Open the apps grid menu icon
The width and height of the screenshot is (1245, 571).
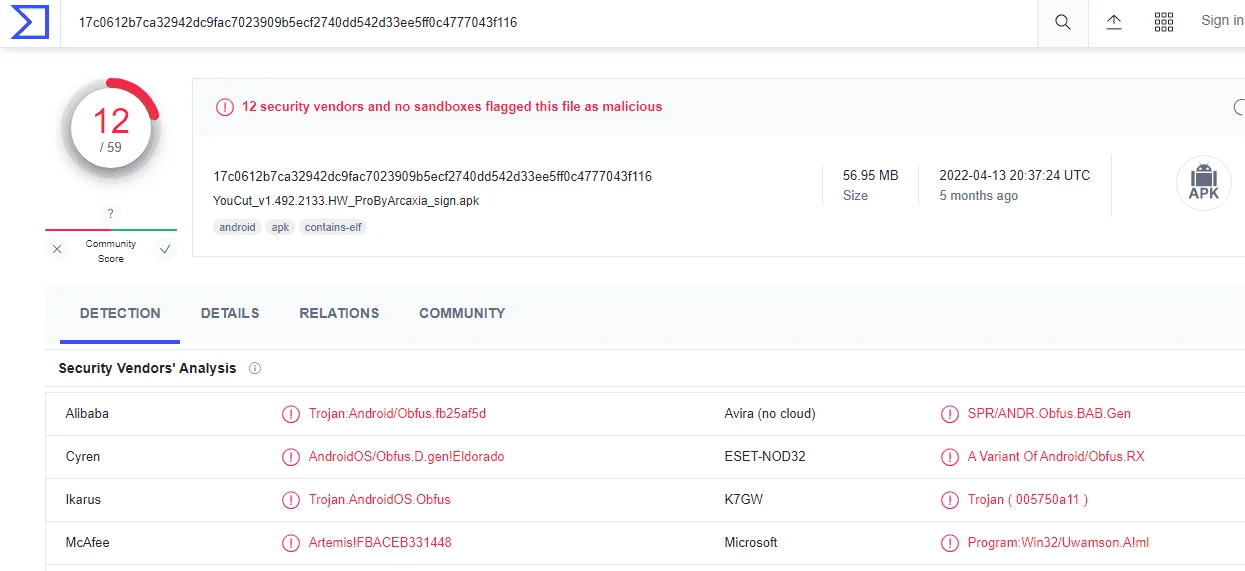point(1164,22)
